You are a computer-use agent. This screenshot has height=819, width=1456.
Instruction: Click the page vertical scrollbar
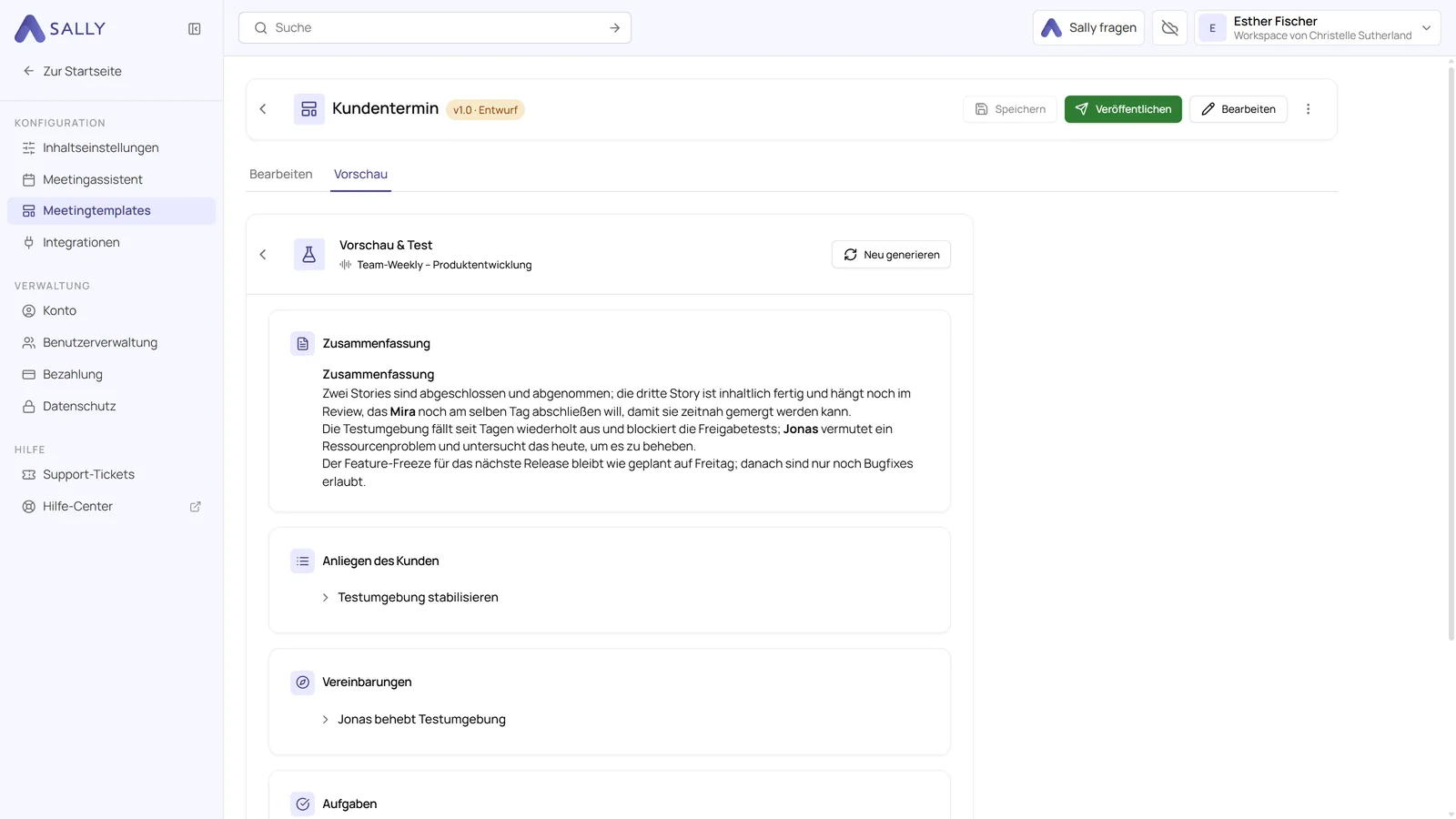[x=1451, y=353]
